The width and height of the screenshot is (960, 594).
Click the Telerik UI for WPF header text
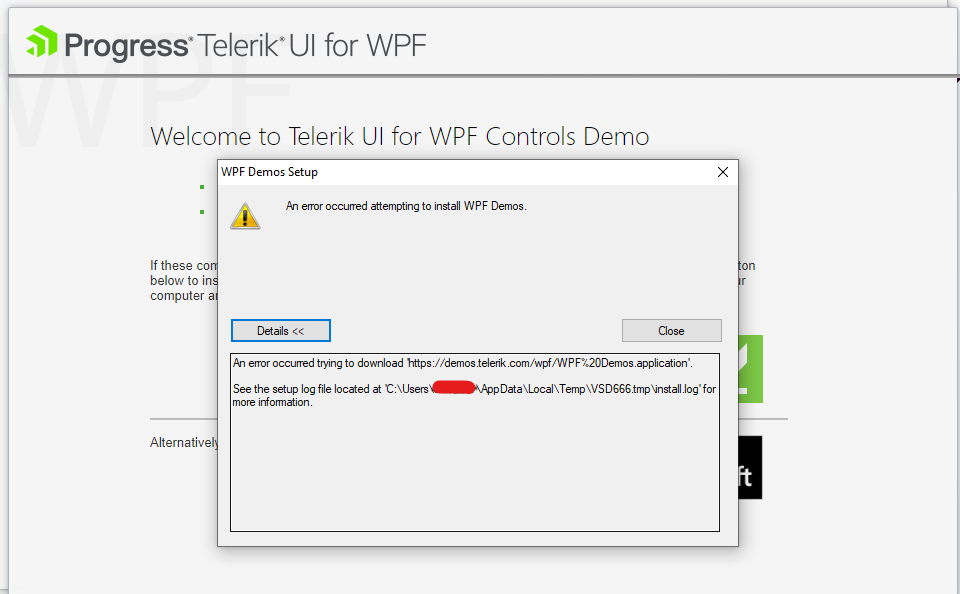coord(312,45)
